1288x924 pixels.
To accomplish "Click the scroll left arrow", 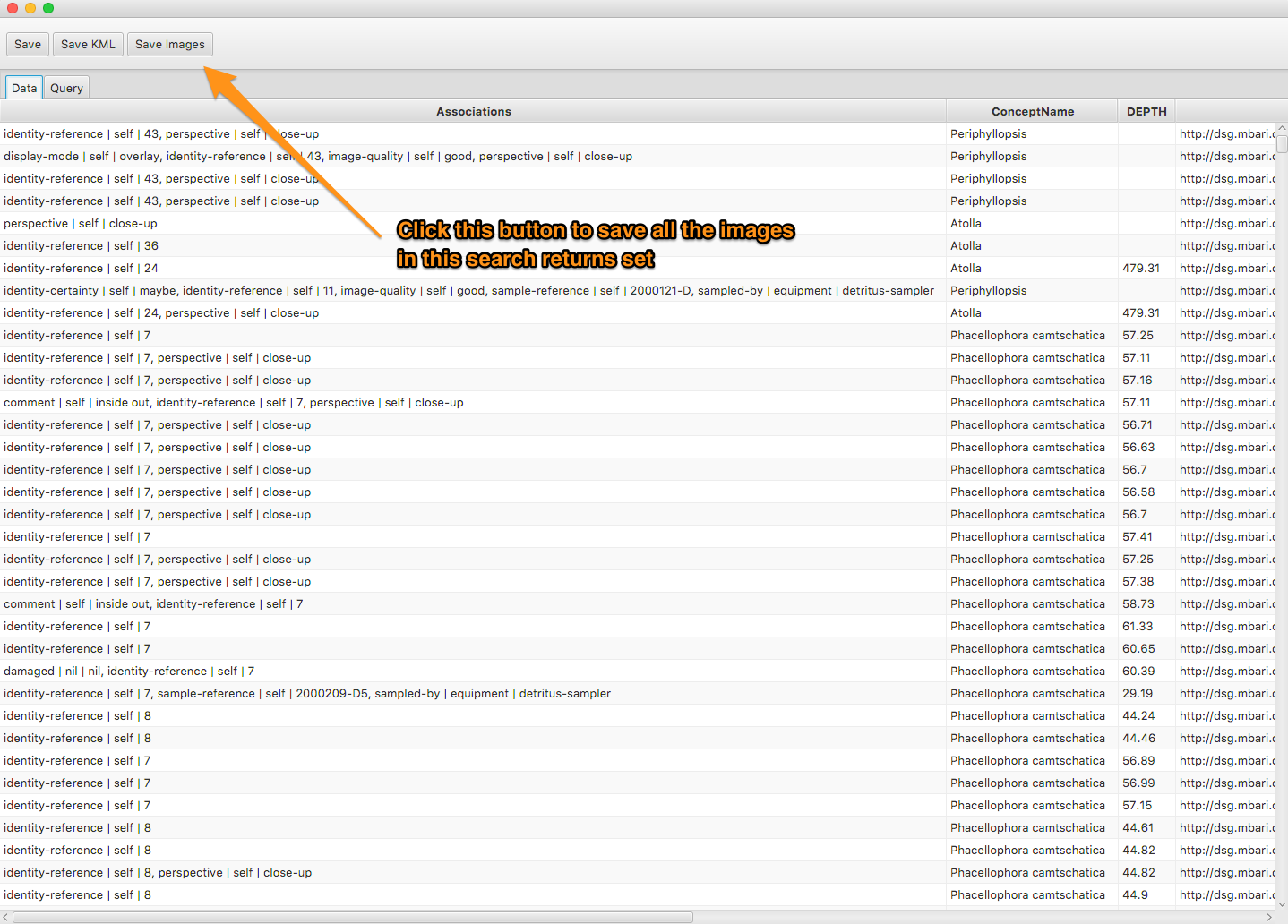I will point(5,917).
